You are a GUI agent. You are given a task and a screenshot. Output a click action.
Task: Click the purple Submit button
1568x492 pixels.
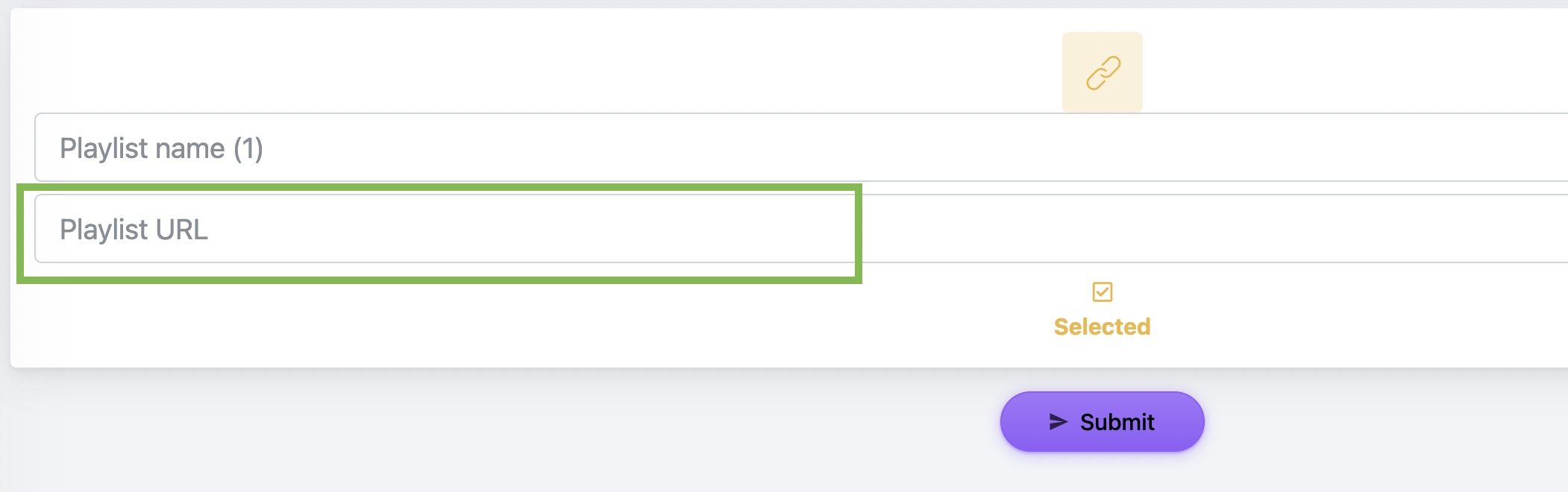point(1102,422)
